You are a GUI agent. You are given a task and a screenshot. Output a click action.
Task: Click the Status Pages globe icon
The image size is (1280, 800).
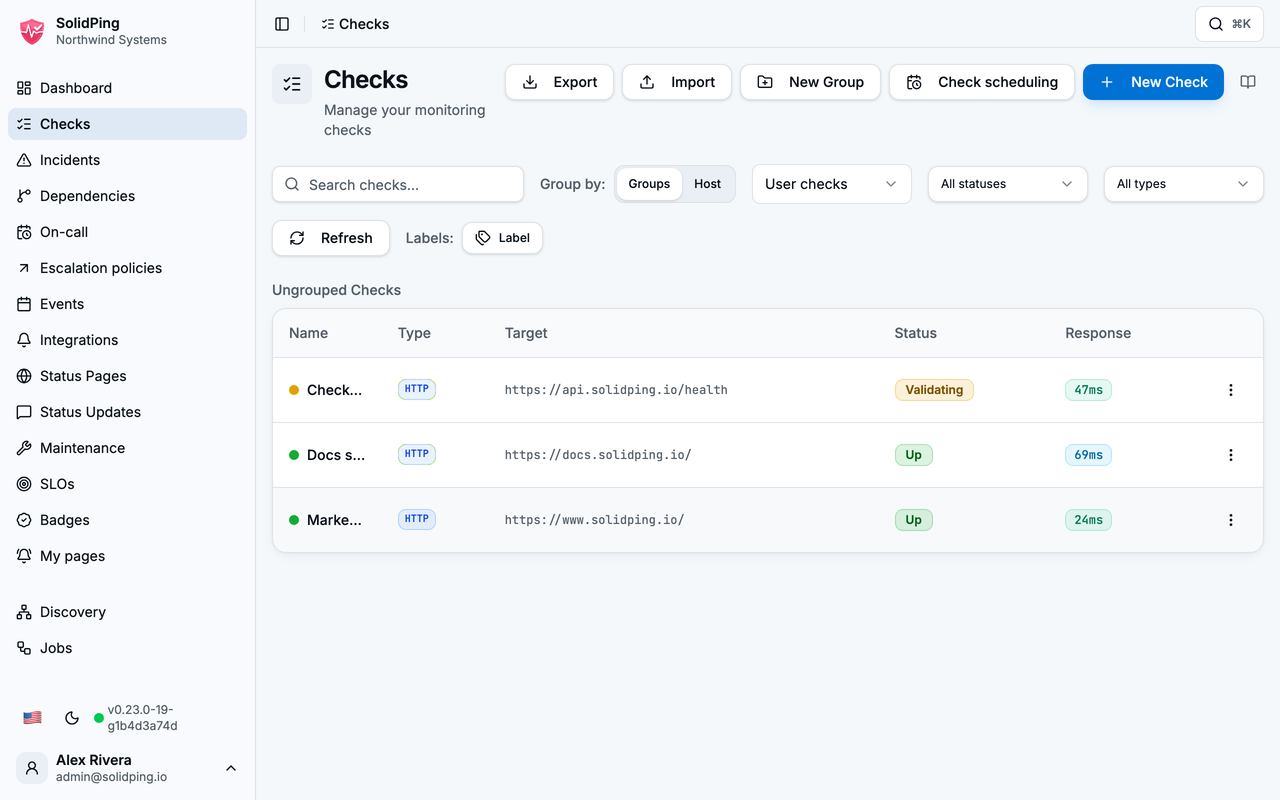pyautogui.click(x=24, y=376)
